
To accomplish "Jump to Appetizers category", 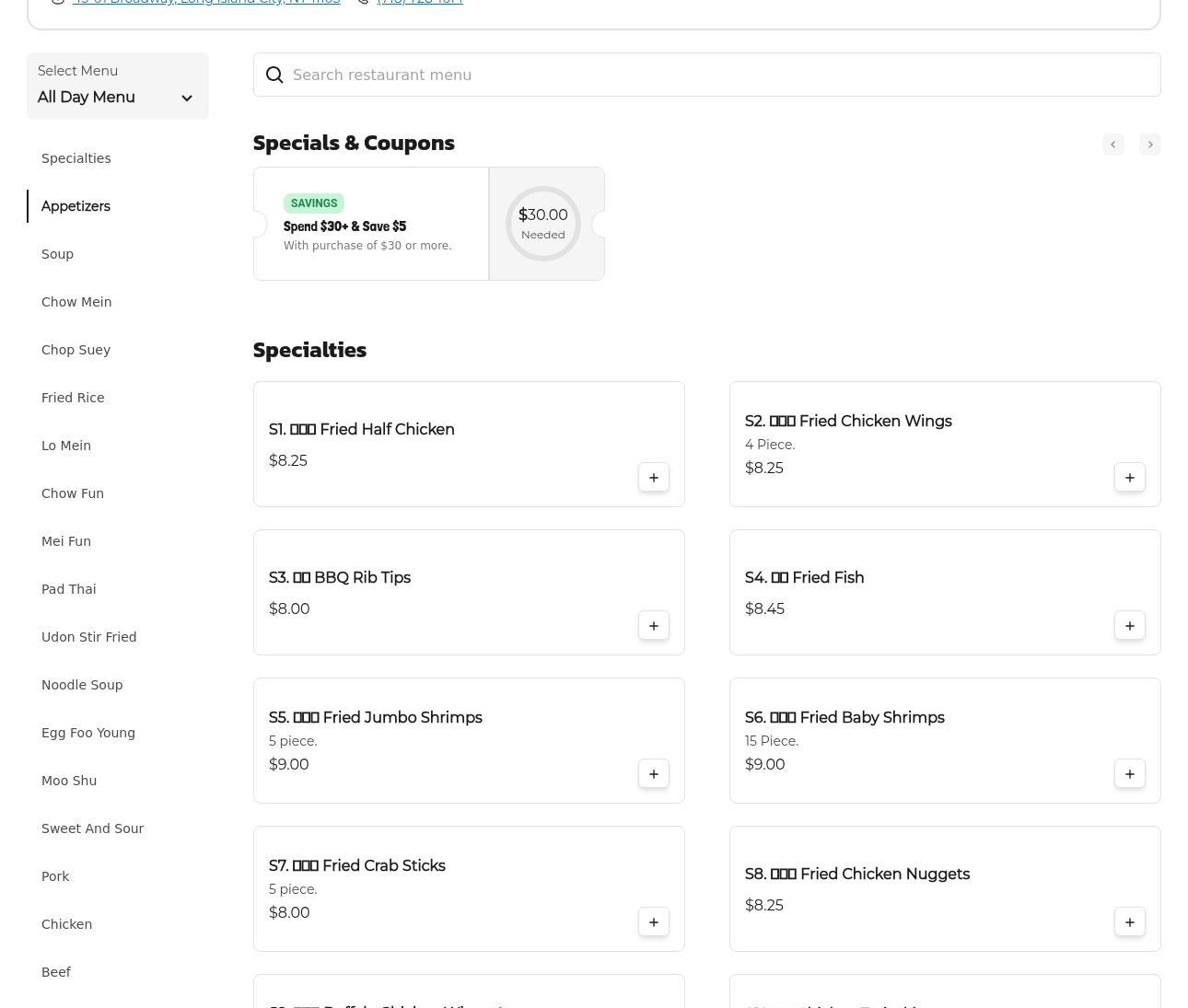I will coord(76,206).
